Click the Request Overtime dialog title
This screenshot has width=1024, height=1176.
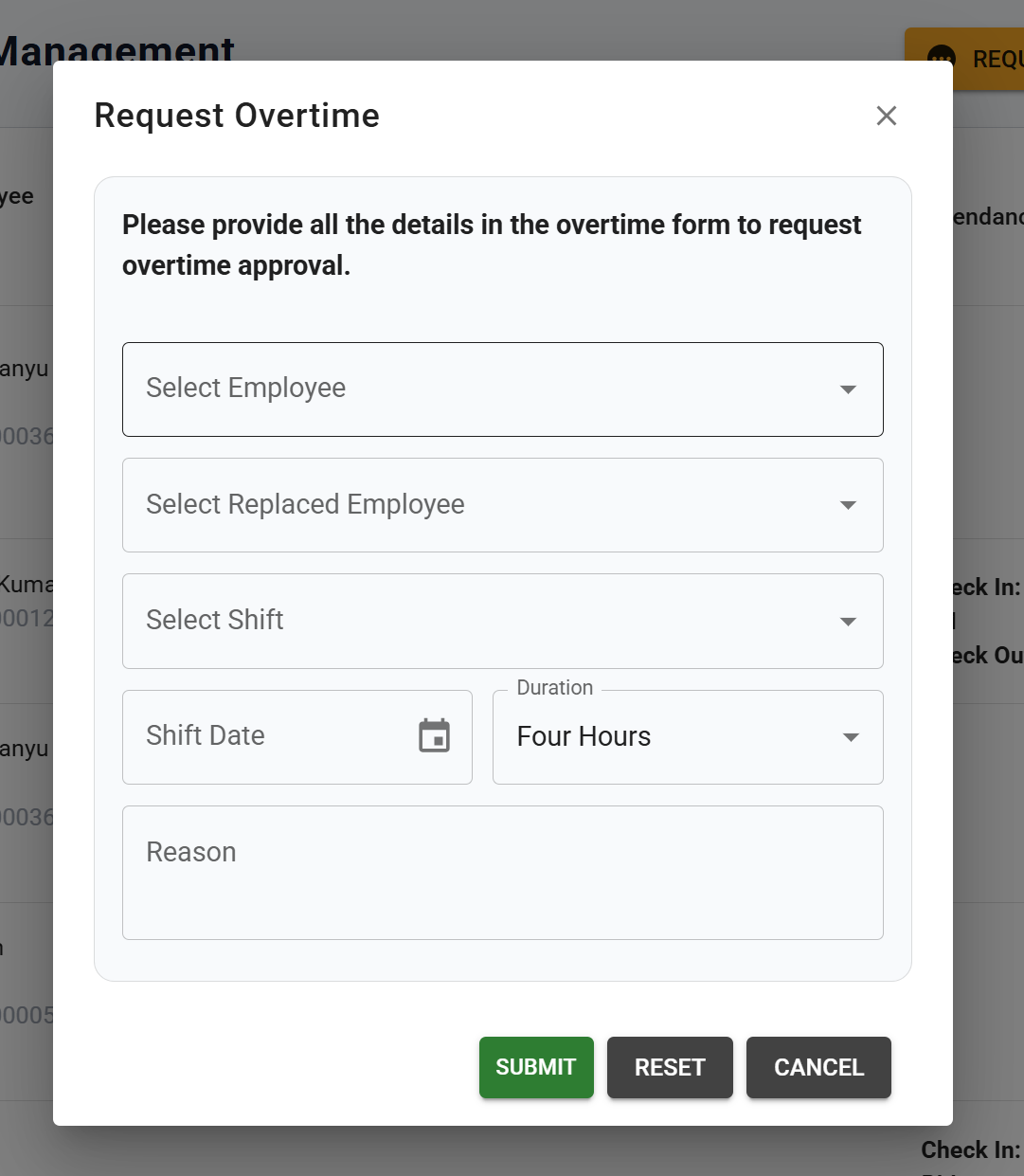click(x=237, y=116)
